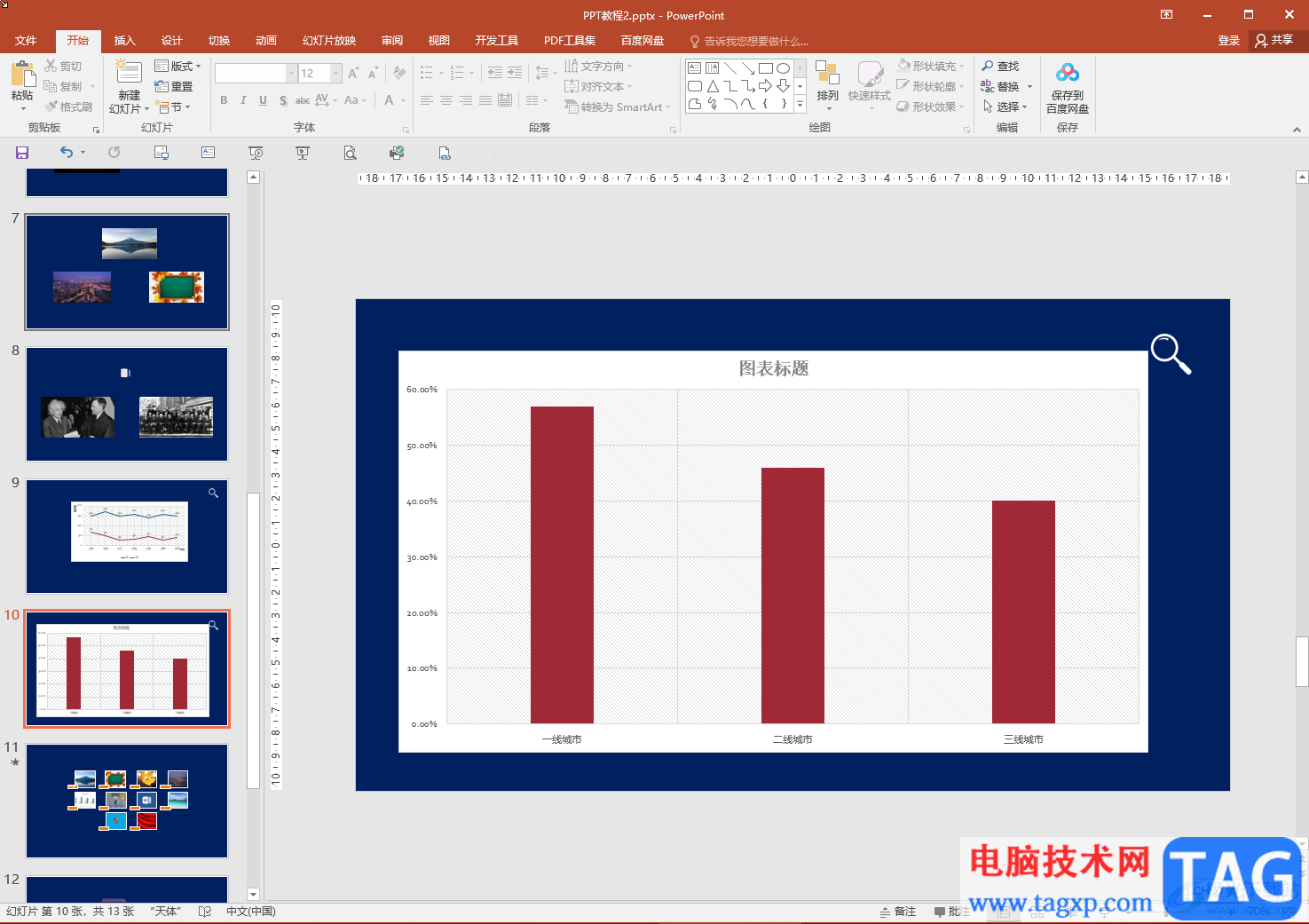The image size is (1309, 924).
Task: Click the first-tier city red bar
Action: (562, 565)
